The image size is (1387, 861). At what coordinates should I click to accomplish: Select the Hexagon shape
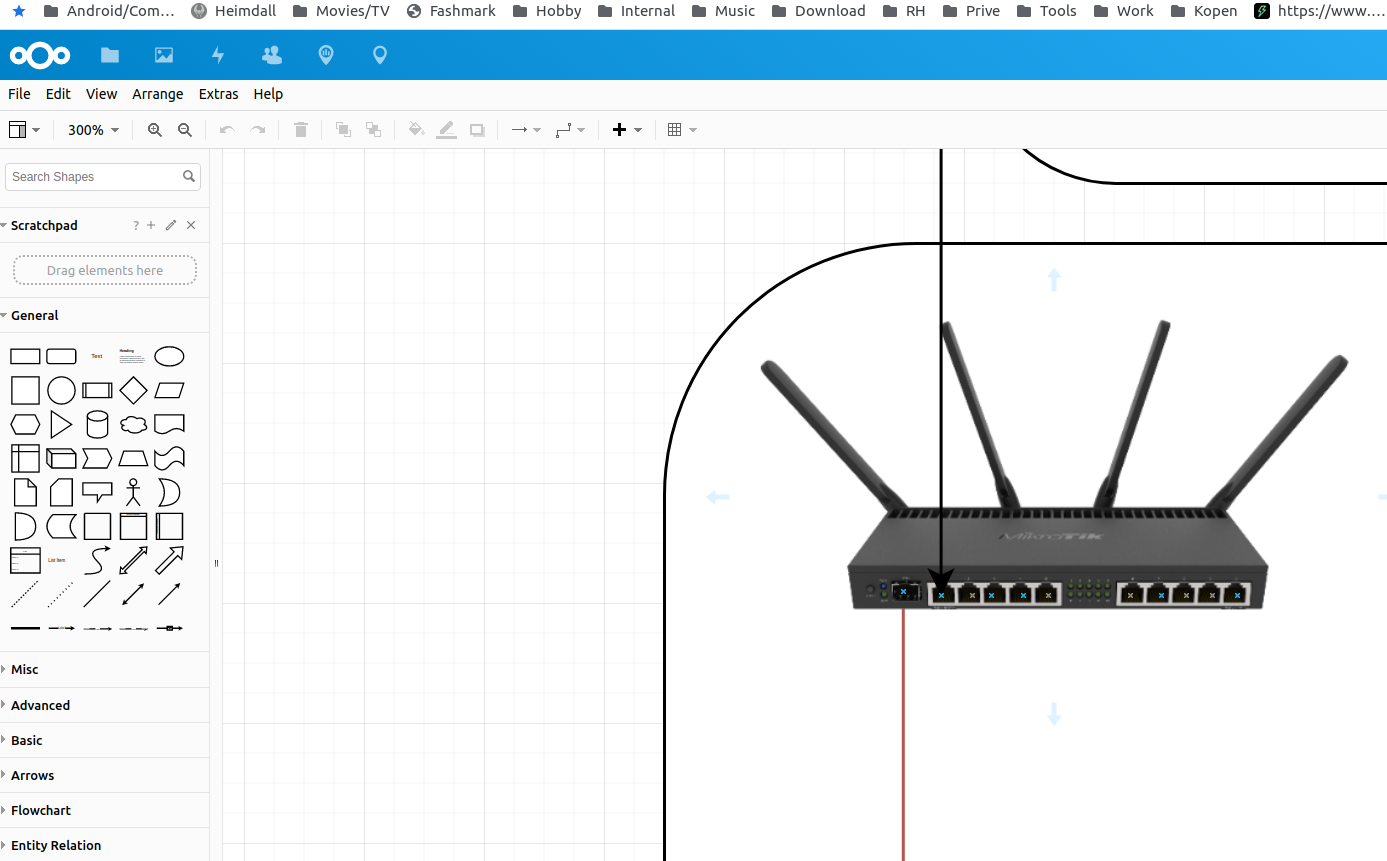point(25,424)
